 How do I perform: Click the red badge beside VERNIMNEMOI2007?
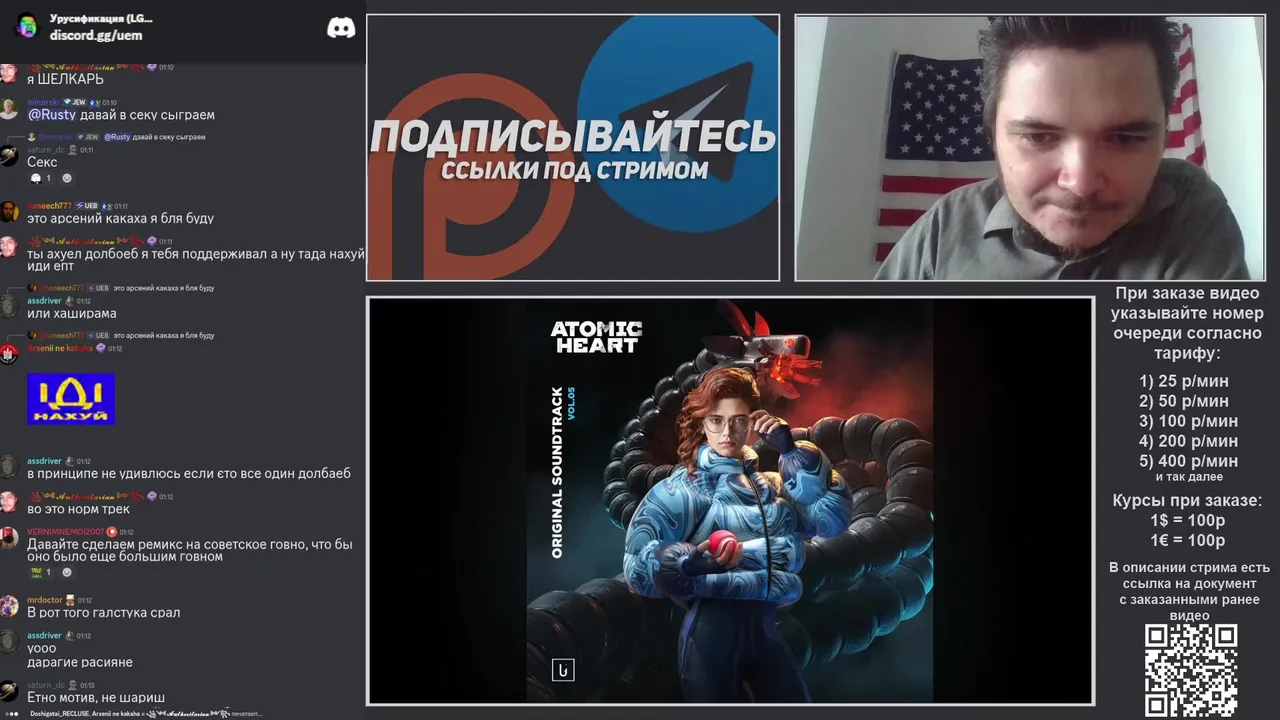click(112, 532)
